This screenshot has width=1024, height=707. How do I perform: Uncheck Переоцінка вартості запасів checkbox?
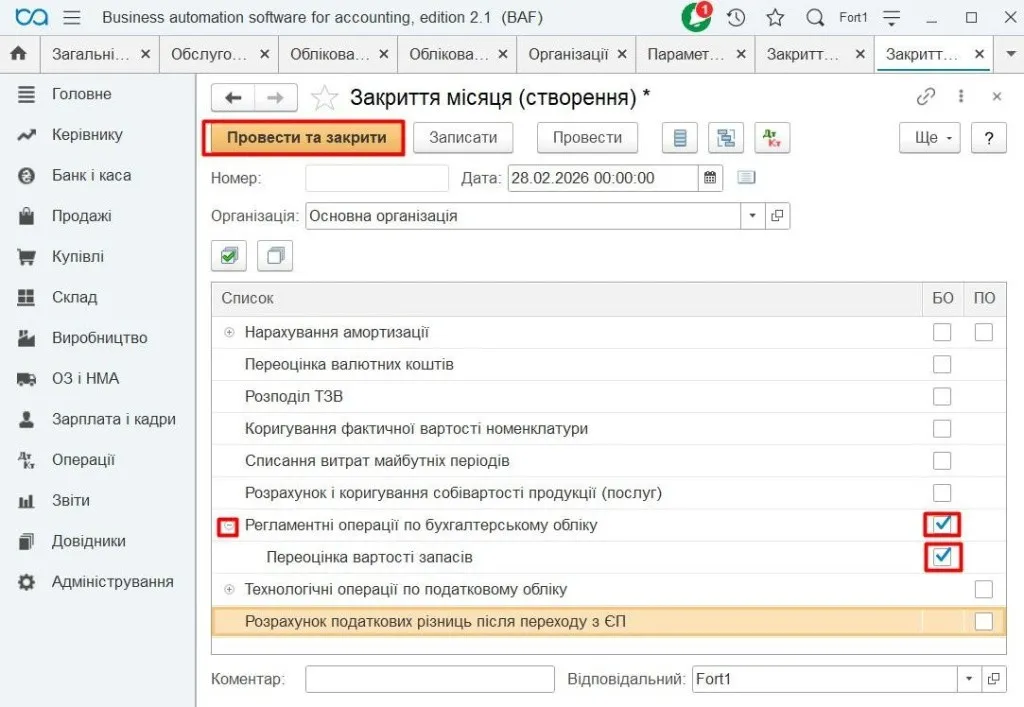(942, 556)
